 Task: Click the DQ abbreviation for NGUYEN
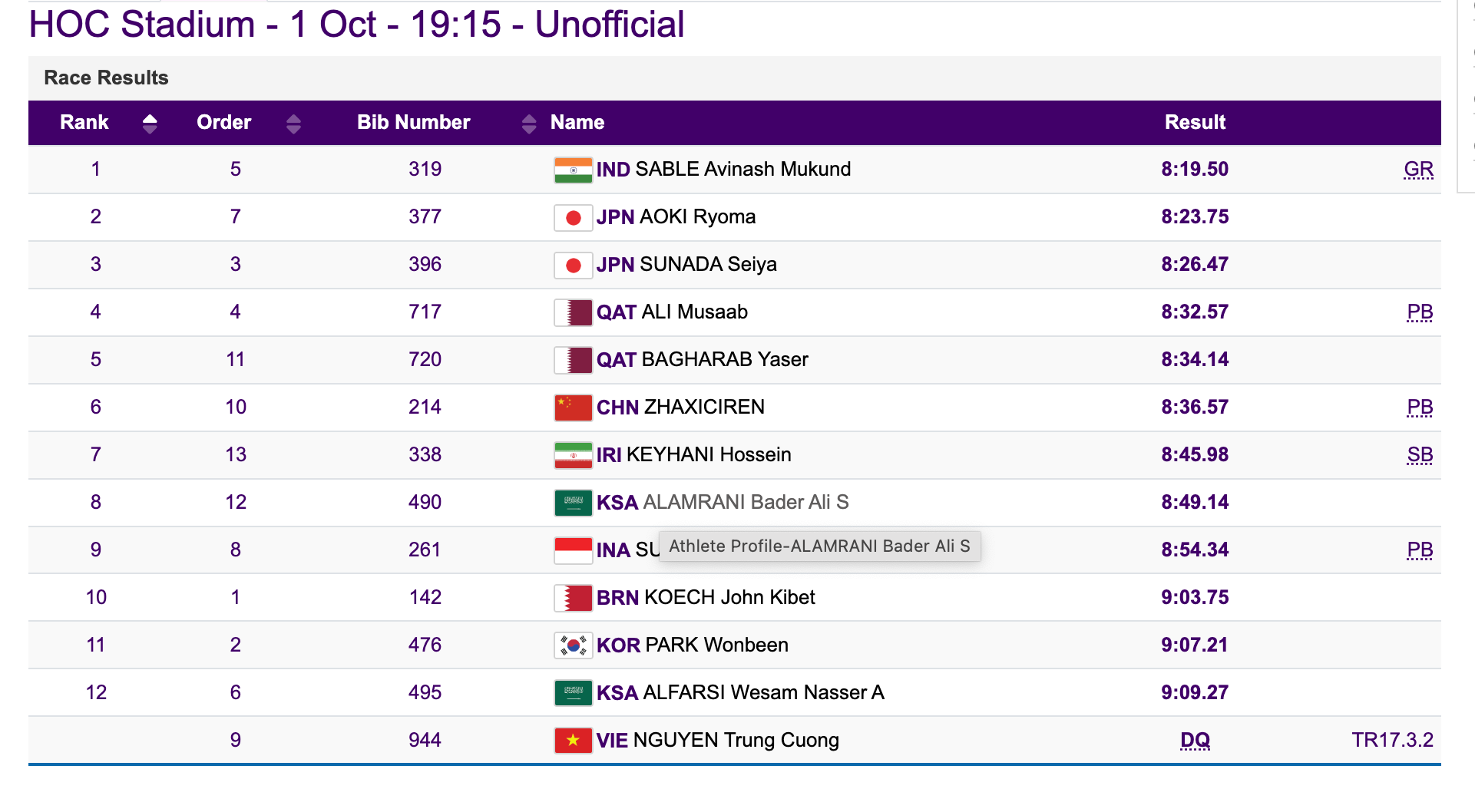[x=1195, y=740]
